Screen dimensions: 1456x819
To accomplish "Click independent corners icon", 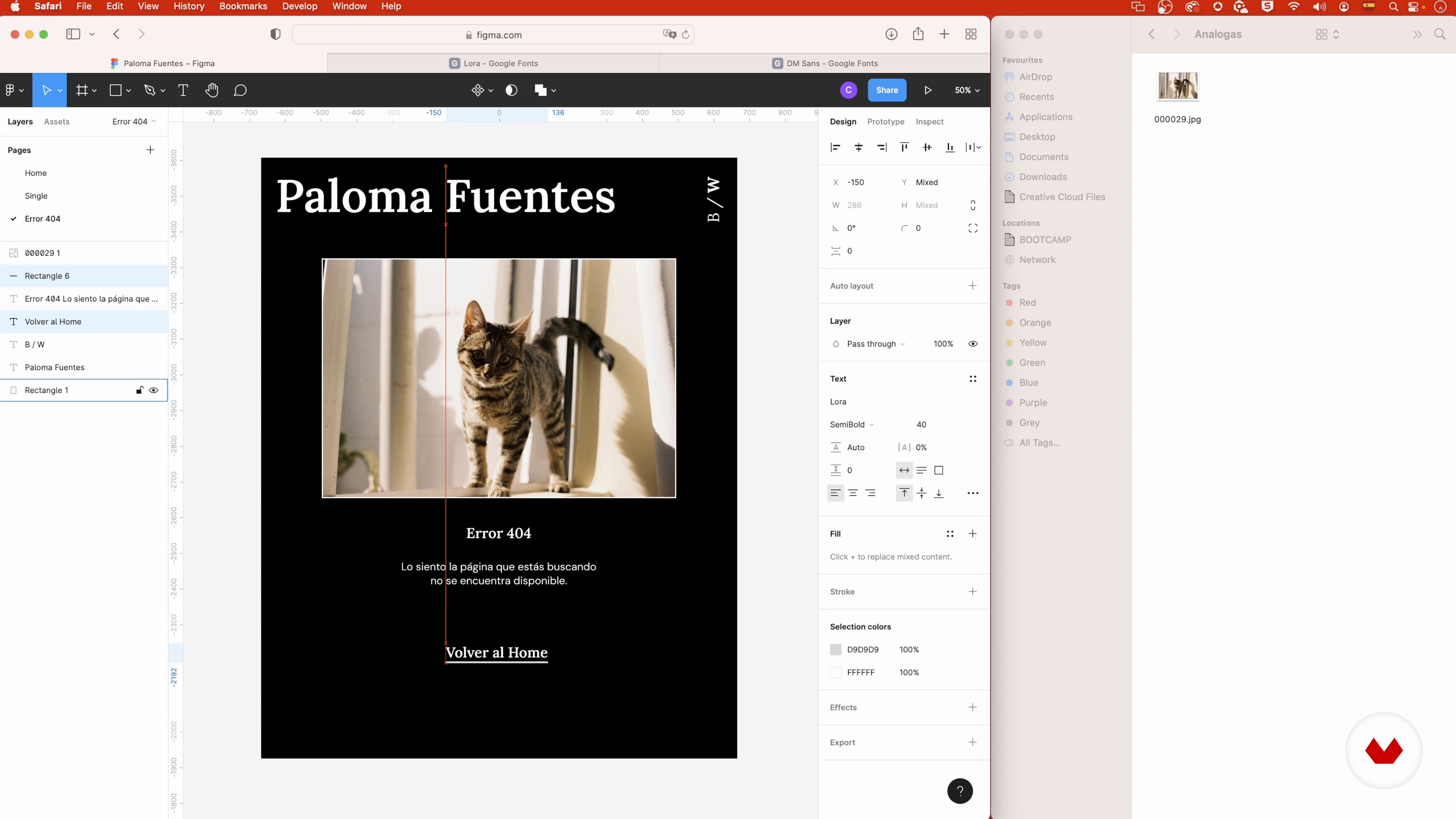I will point(973,228).
